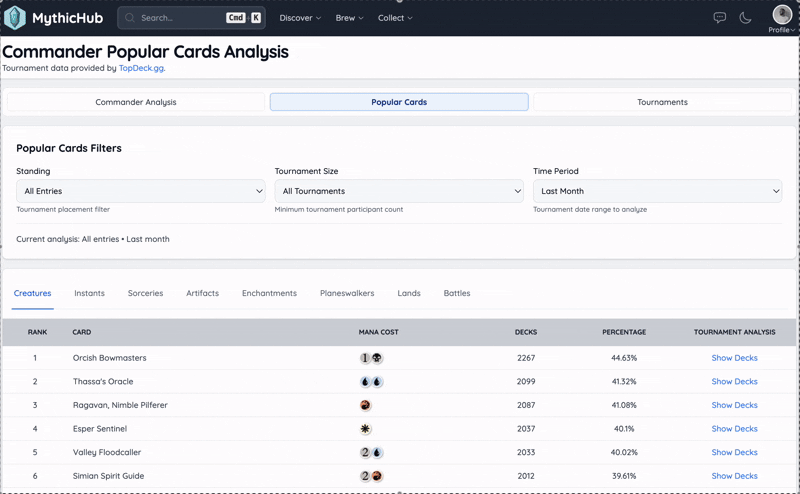
Task: Show Decks for Simian Spirit Guide
Action: pos(734,476)
